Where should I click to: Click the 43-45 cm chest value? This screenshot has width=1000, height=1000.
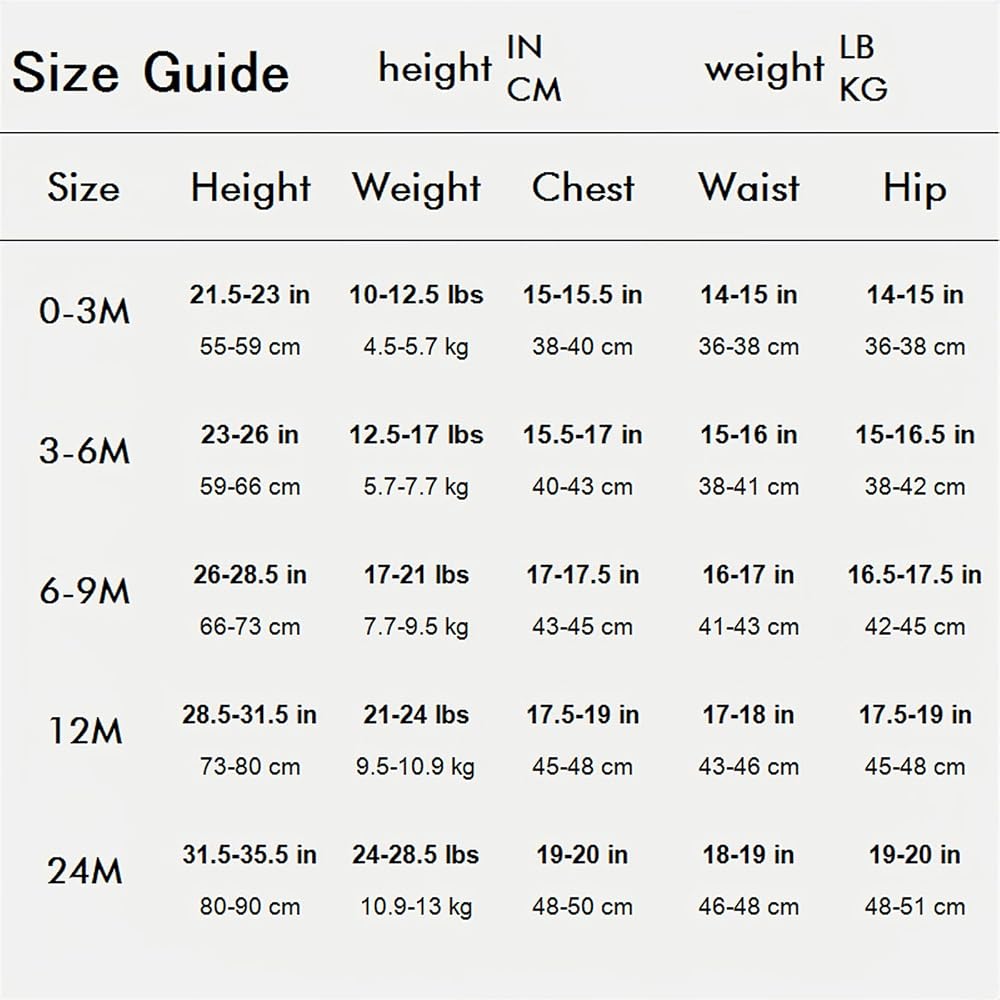coord(582,626)
